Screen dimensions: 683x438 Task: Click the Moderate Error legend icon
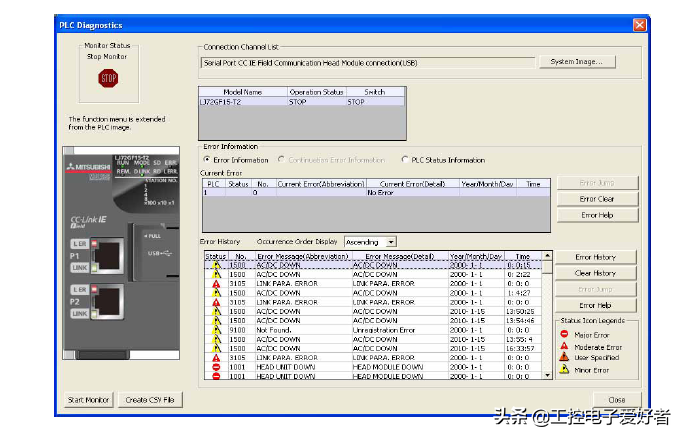[x=564, y=345]
